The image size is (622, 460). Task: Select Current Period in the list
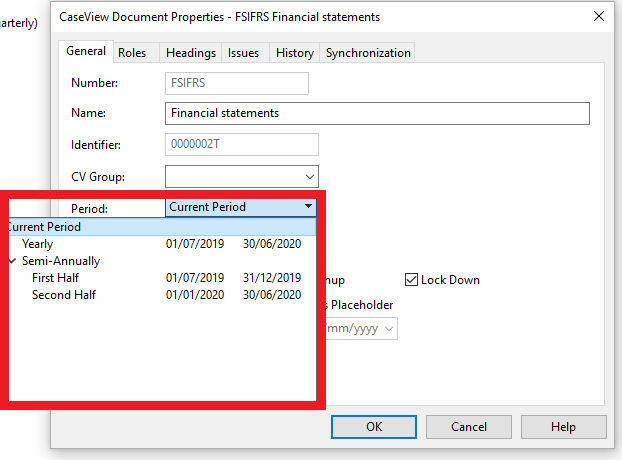(162, 227)
